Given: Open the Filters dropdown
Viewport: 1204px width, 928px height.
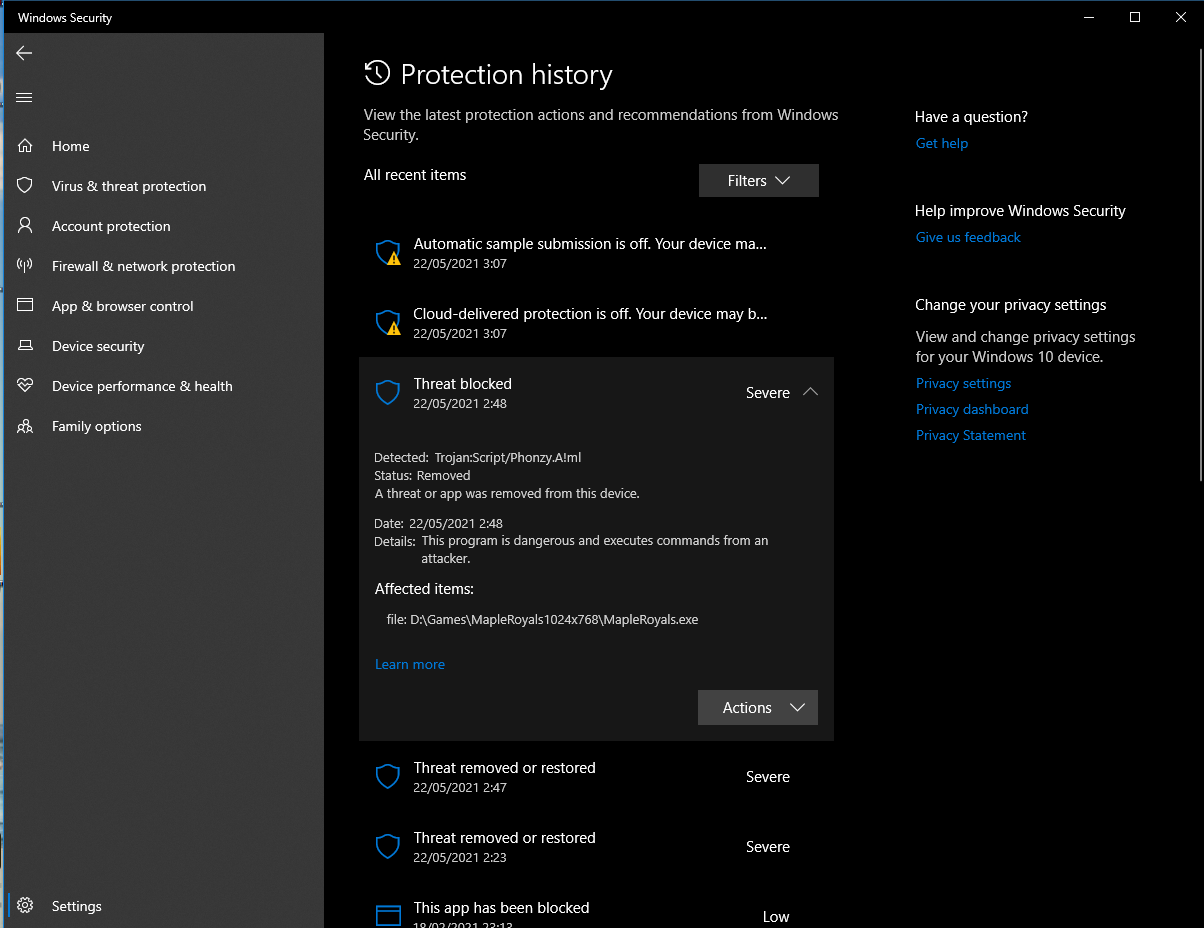Looking at the screenshot, I should point(758,181).
